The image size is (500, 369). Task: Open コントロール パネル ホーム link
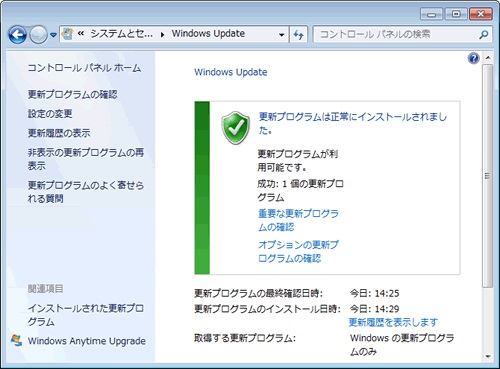(84, 68)
